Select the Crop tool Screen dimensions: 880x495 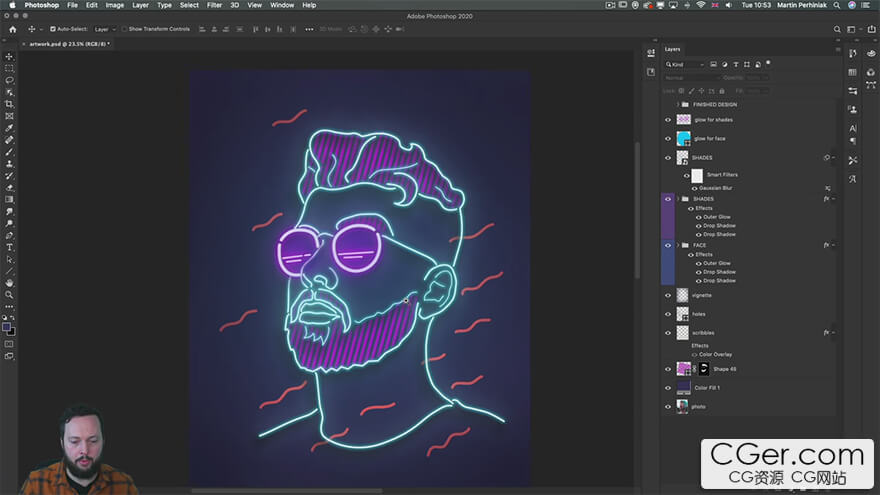coord(10,104)
